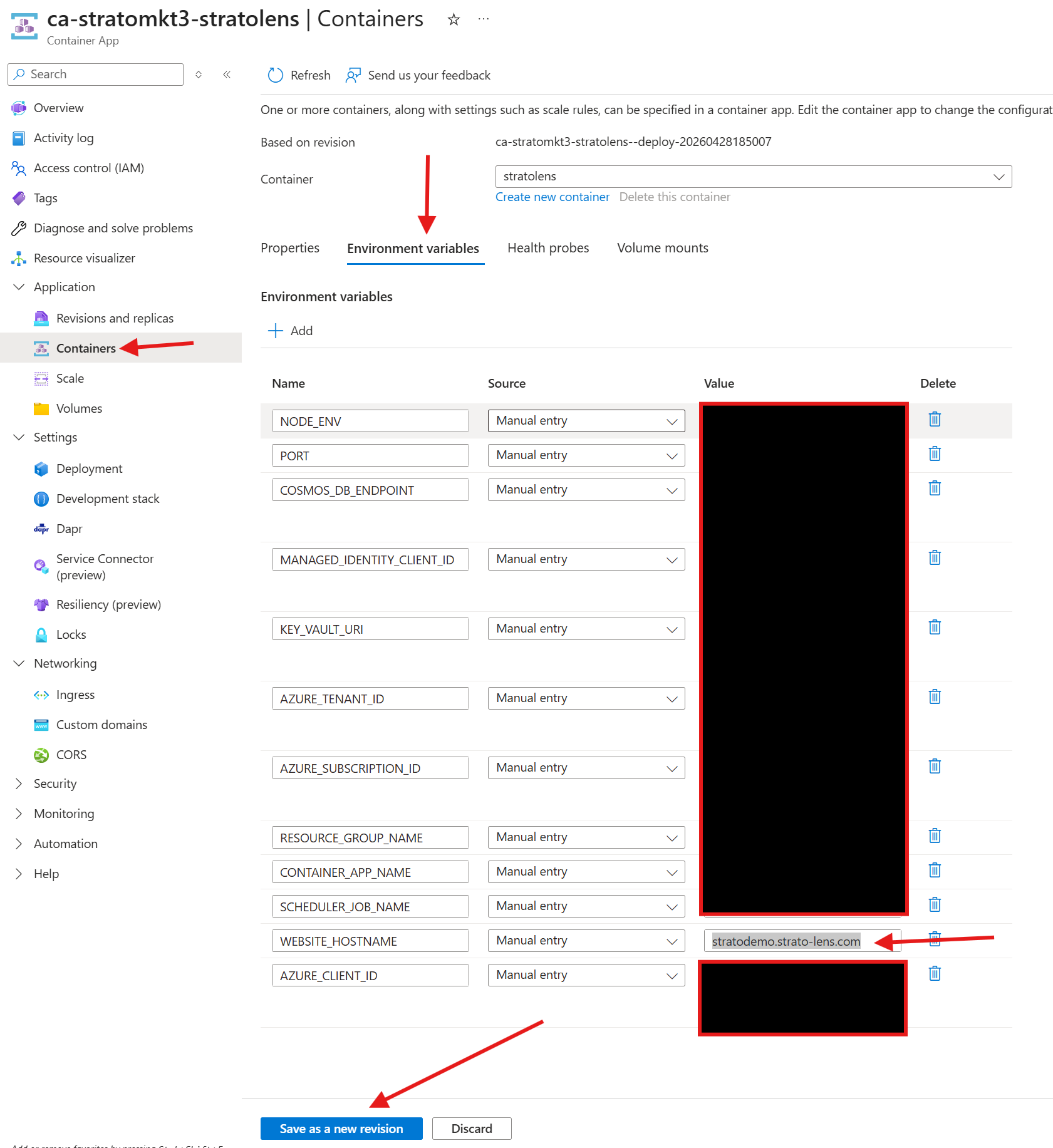
Task: Delete the AZURE_SUBSCRIPTION_ID variable via trash icon
Action: click(935, 766)
